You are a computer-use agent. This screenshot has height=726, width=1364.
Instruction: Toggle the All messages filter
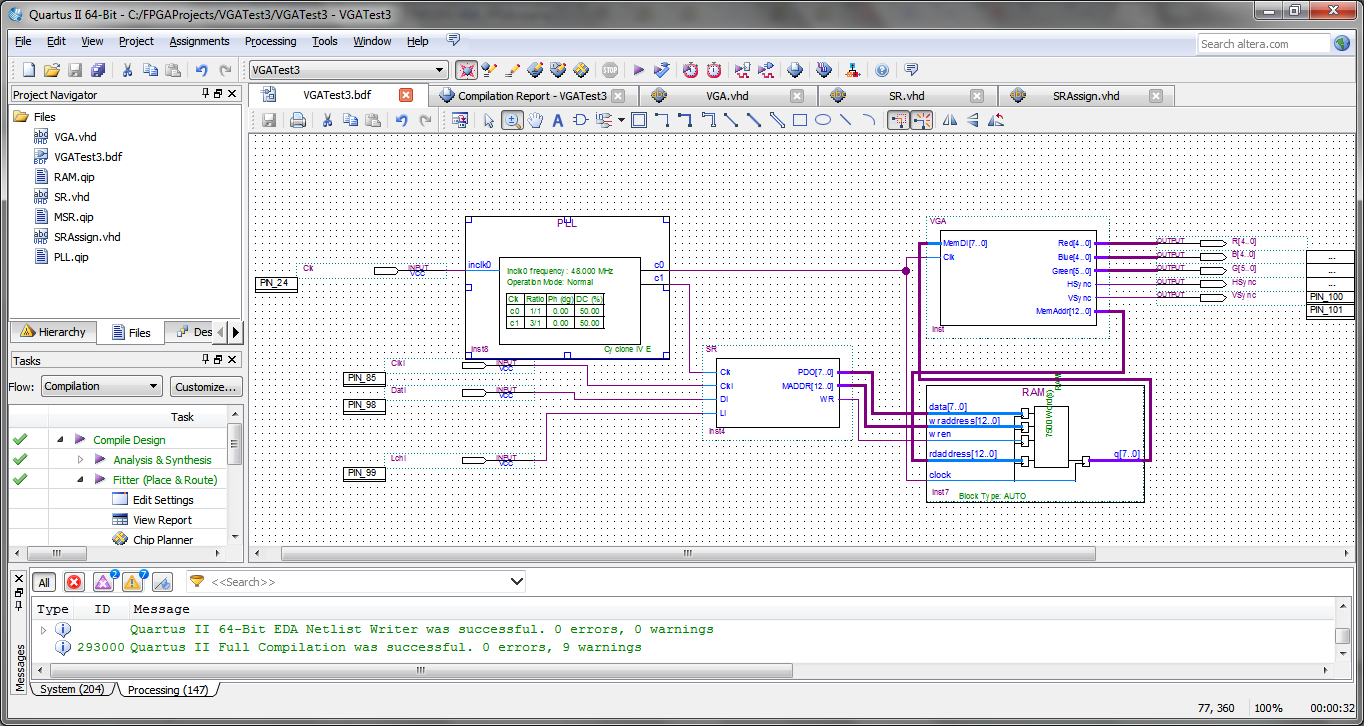click(x=44, y=582)
